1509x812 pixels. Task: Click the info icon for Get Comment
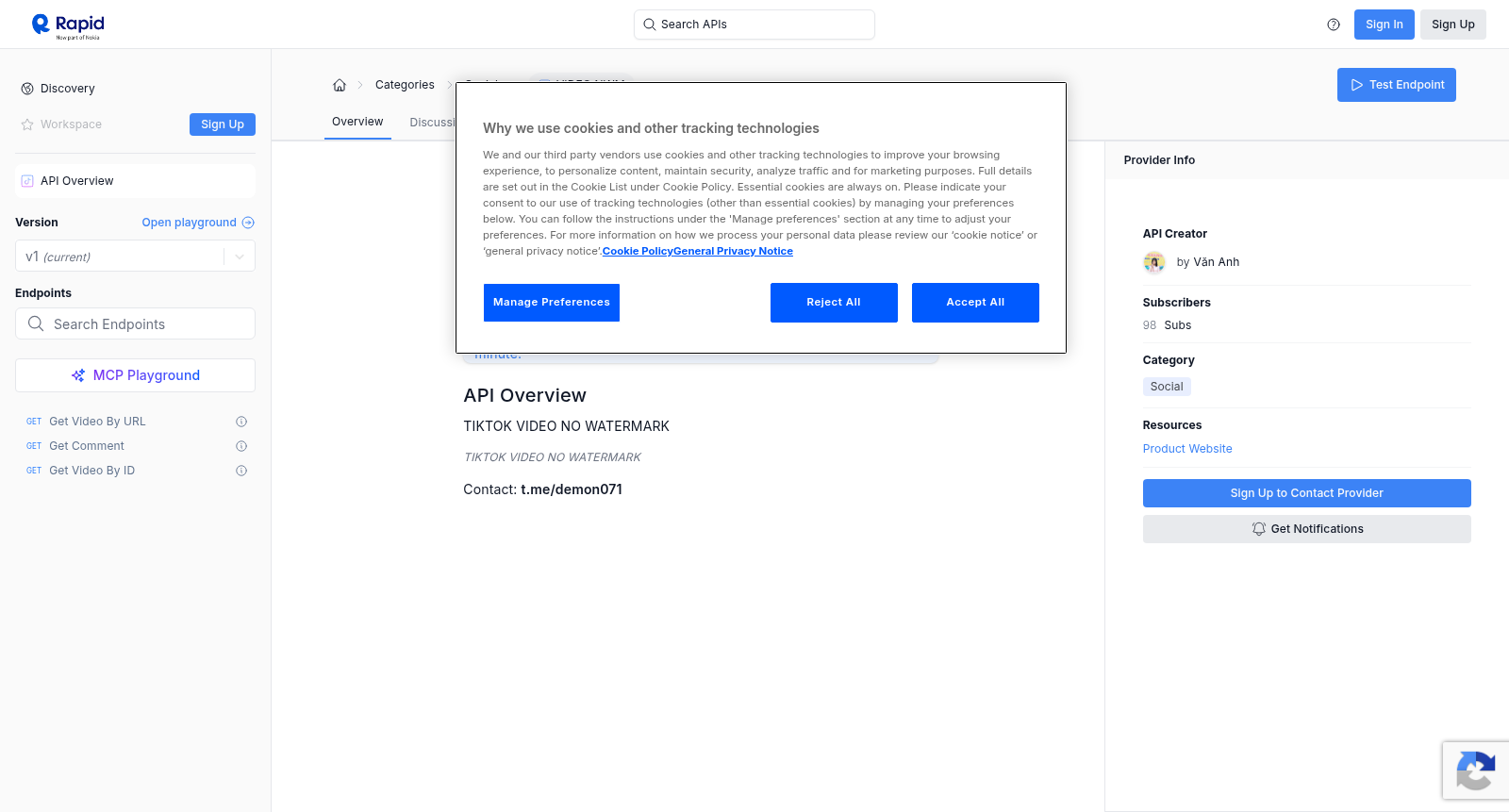(241, 446)
